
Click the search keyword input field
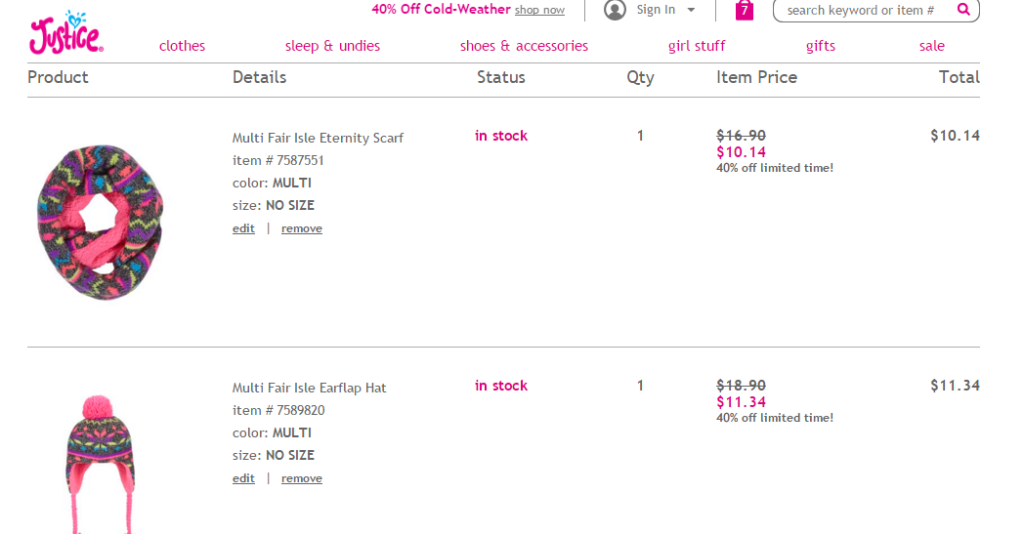pos(860,10)
